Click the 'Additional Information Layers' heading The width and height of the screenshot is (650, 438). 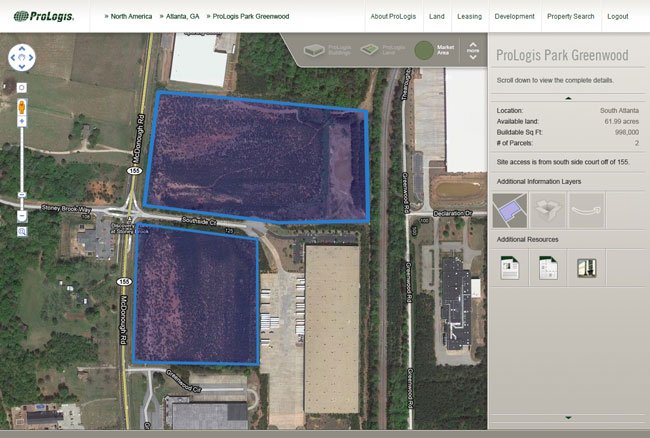click(x=538, y=181)
